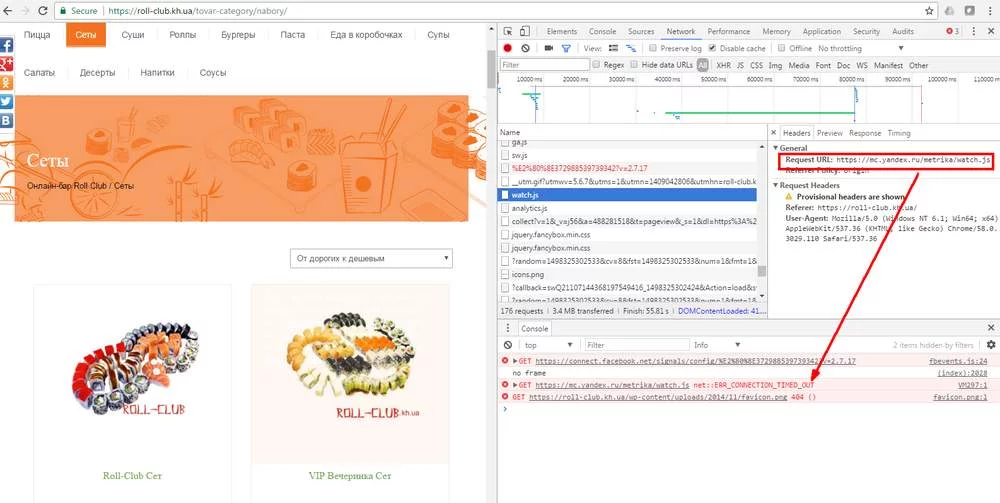The height and width of the screenshot is (503, 1000).
Task: Click 'Онлайн-бар Roll Club' breadcrumb
Action: pyautogui.click(x=68, y=186)
